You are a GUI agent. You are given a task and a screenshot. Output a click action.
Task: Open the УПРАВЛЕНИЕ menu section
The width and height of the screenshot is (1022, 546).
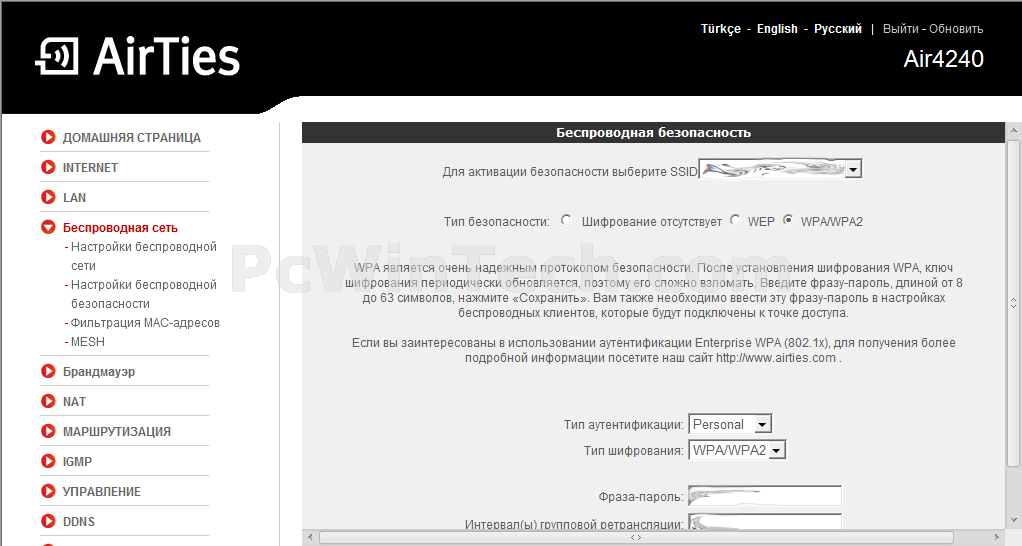coord(102,491)
